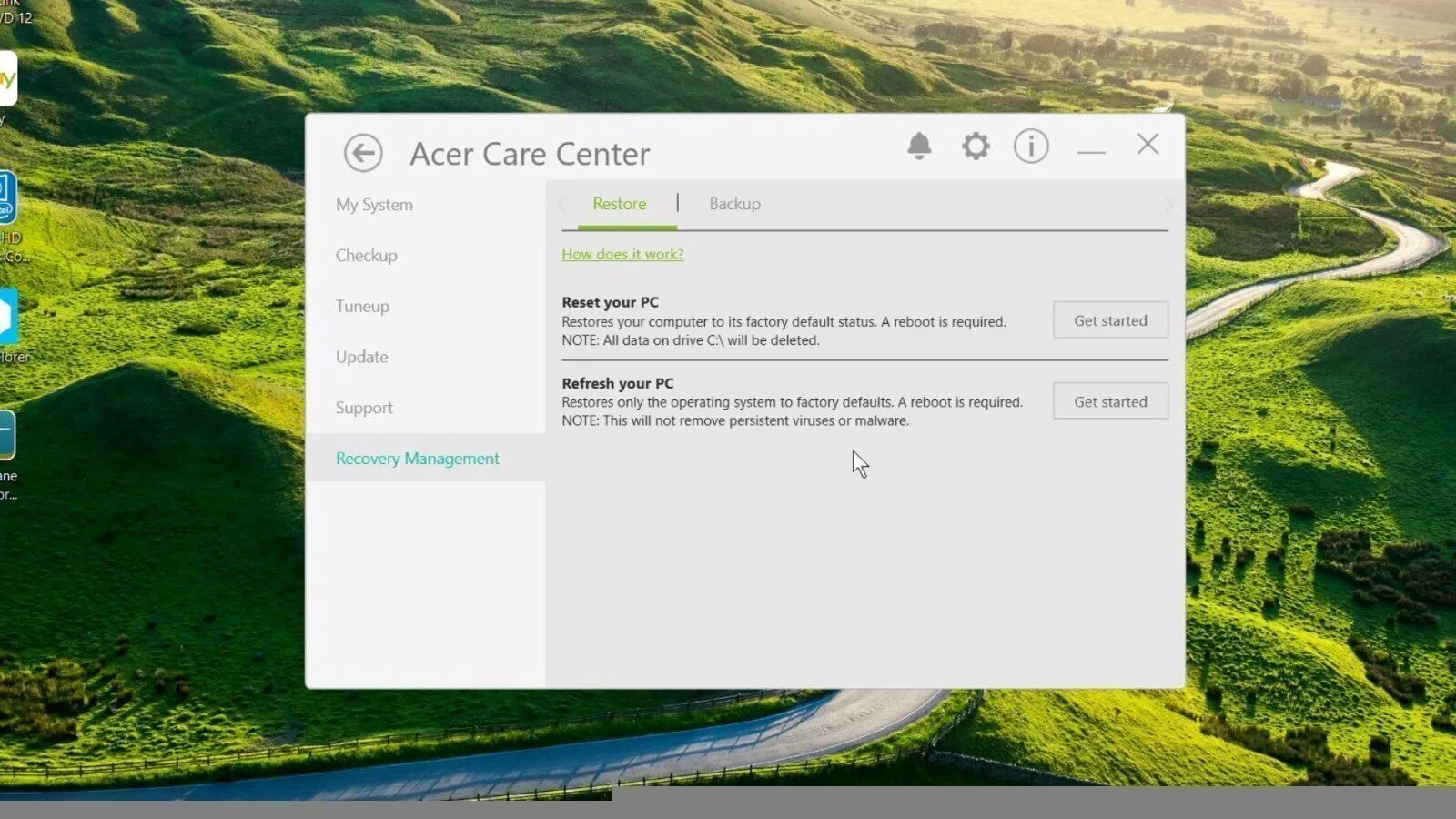The width and height of the screenshot is (1456, 819).
Task: Choose Support in the sidebar
Action: [364, 408]
